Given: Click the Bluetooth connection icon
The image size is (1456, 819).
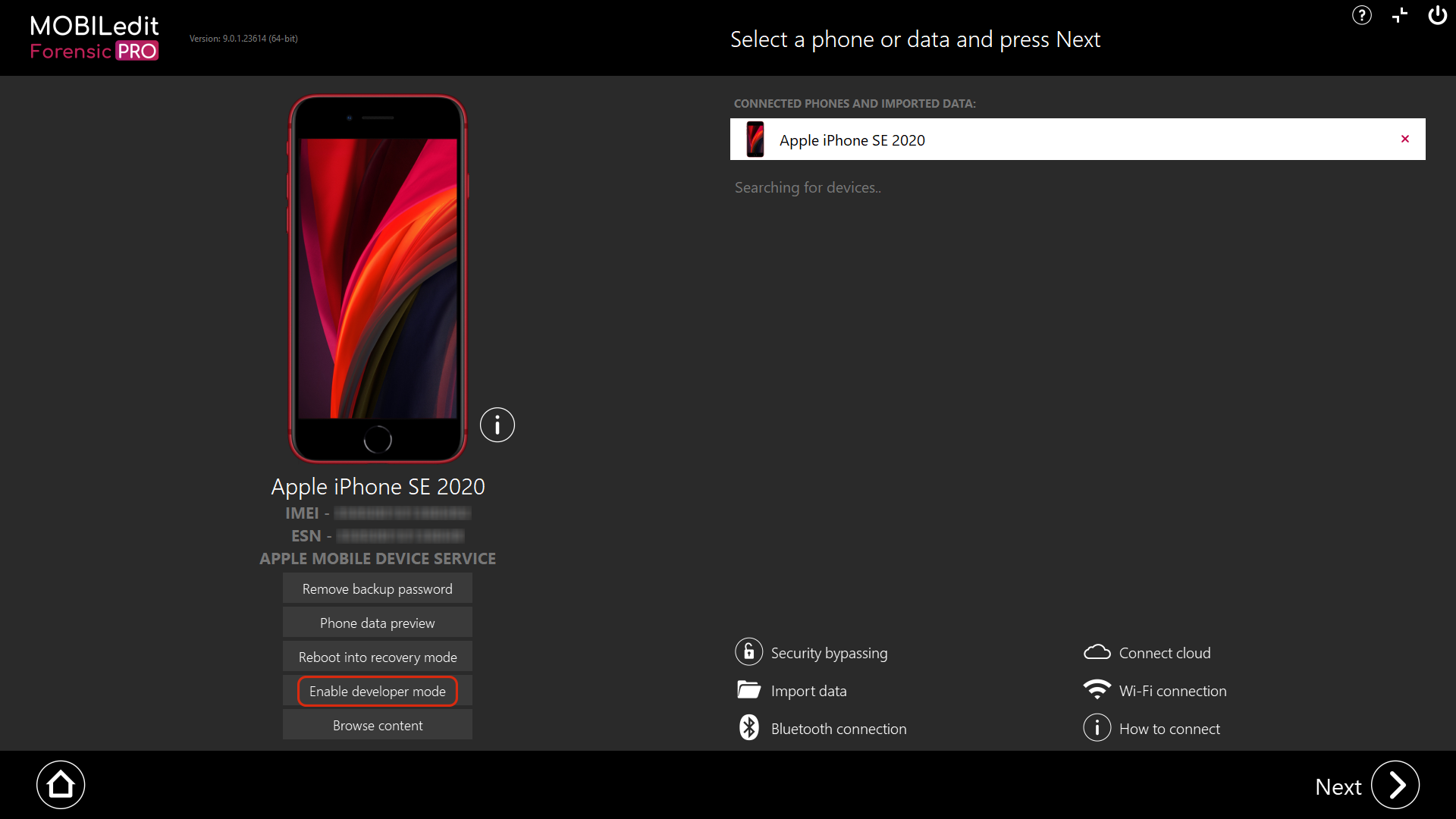Looking at the screenshot, I should (748, 727).
